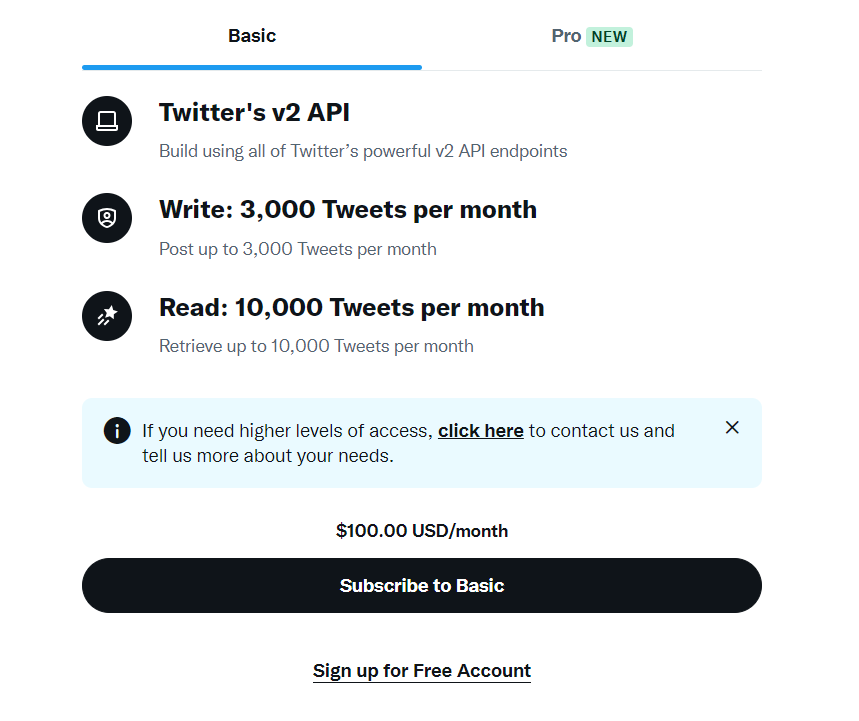
Task: Click the 'Build using all of Twitter's' description
Action: pos(362,152)
